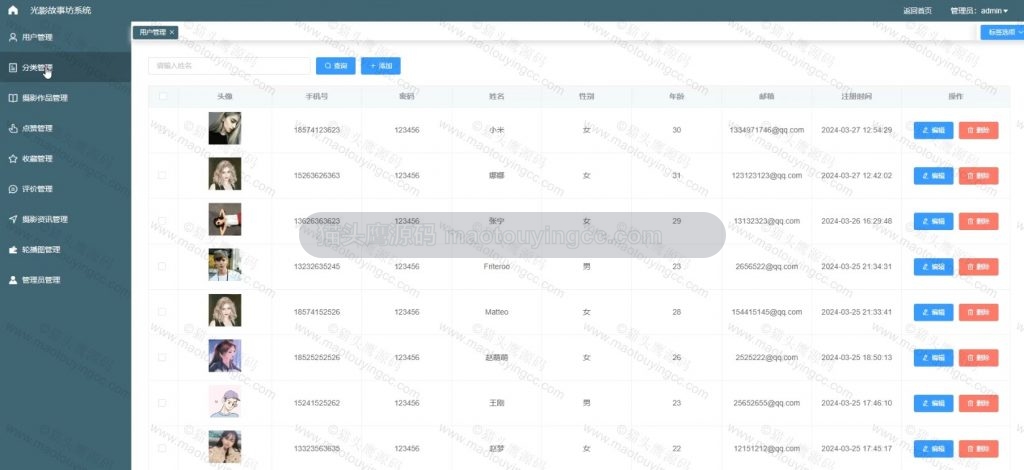Expand the 管理员: admin dropdown

(979, 10)
